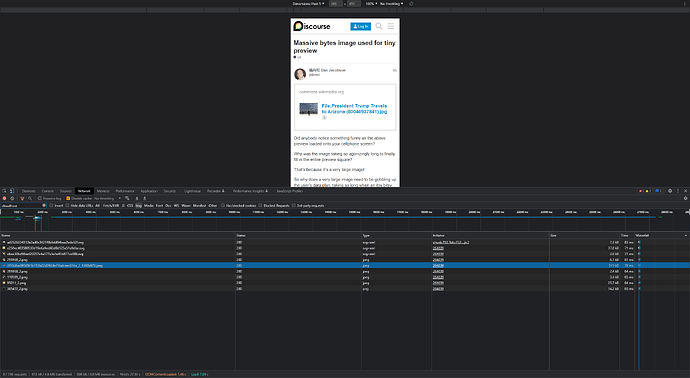690x378 pixels.
Task: Uncheck Disable cache
Action: coord(68,198)
